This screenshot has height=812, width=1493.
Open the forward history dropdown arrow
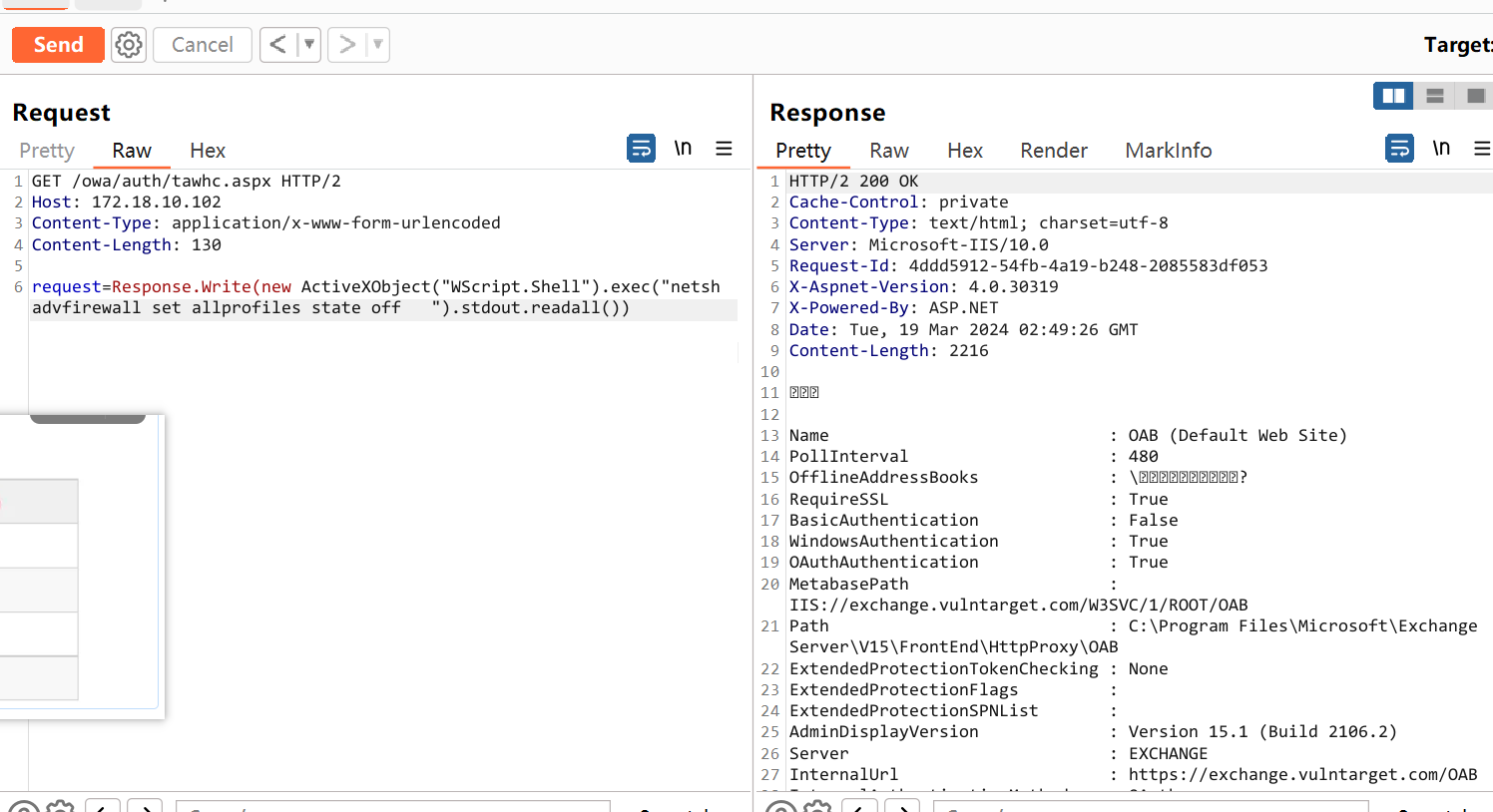(378, 45)
